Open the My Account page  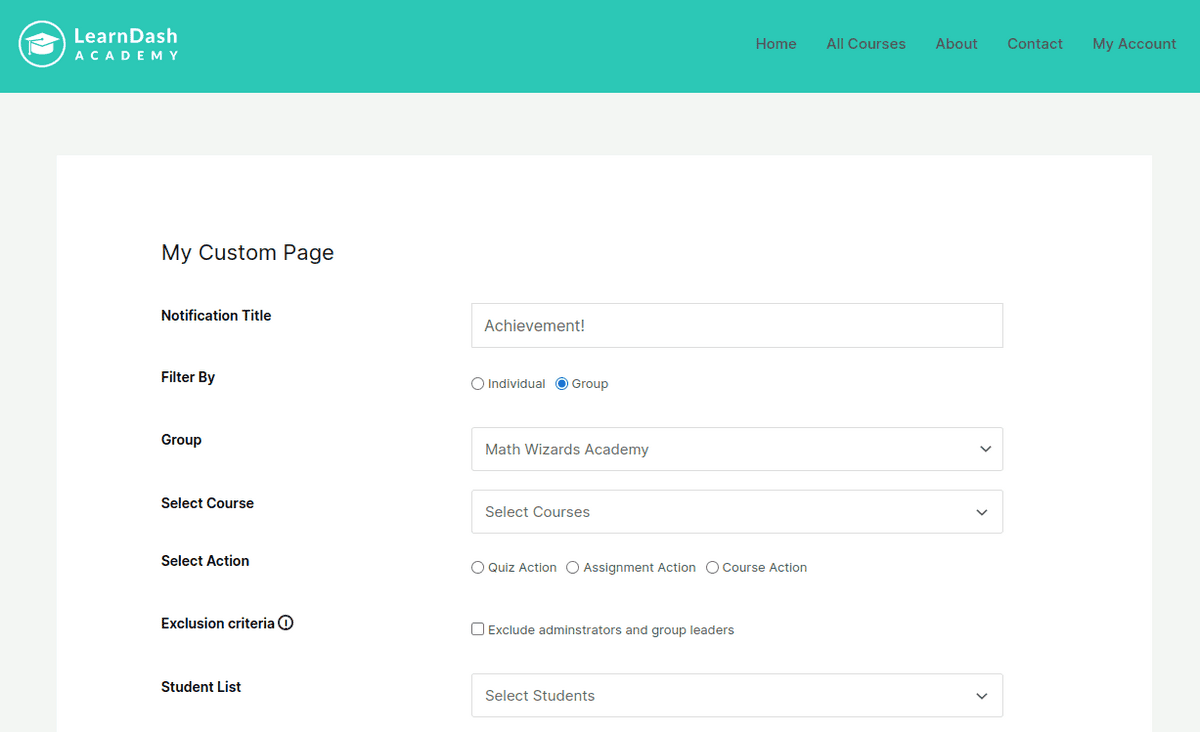pos(1134,44)
